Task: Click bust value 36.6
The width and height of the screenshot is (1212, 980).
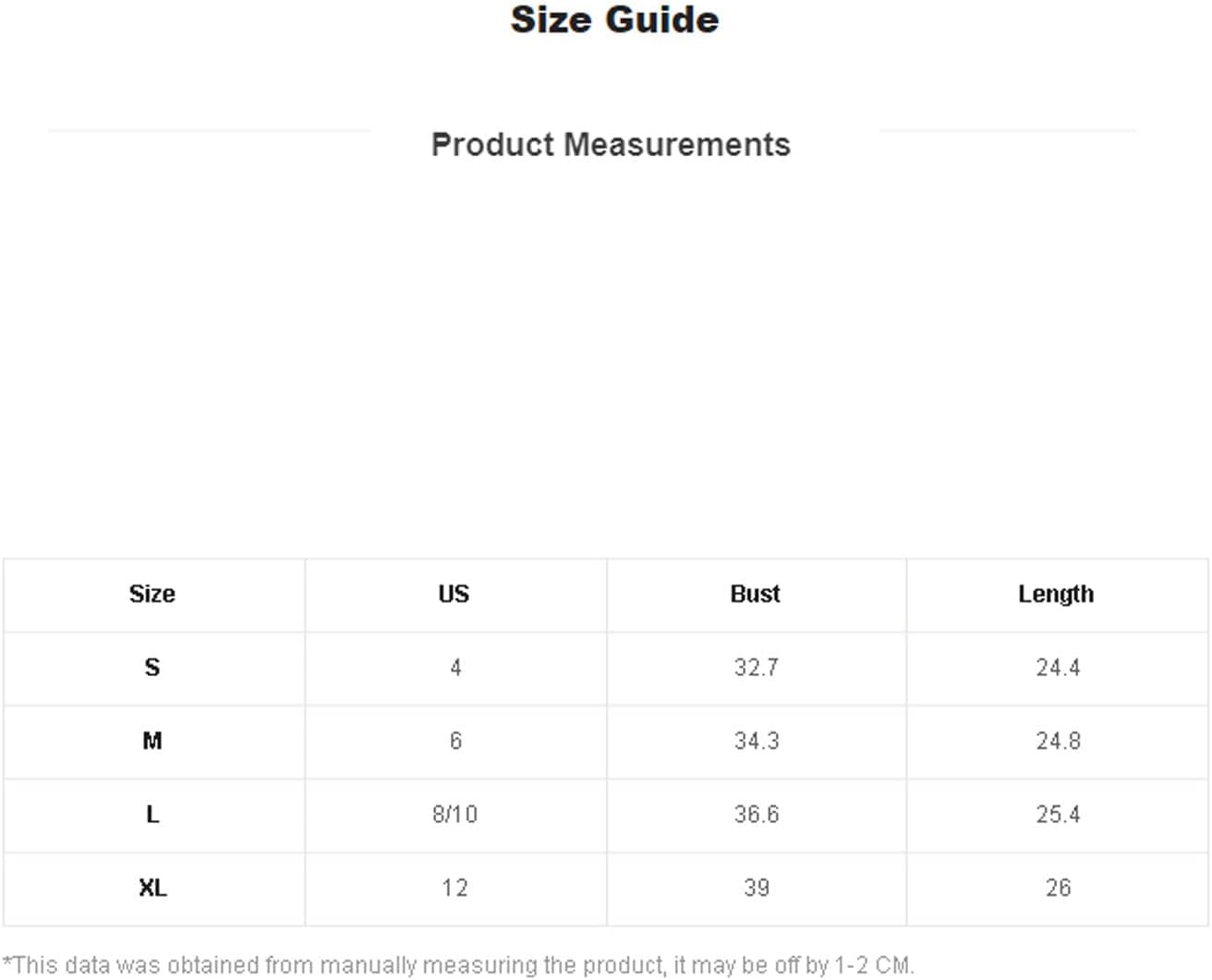Action: click(757, 814)
